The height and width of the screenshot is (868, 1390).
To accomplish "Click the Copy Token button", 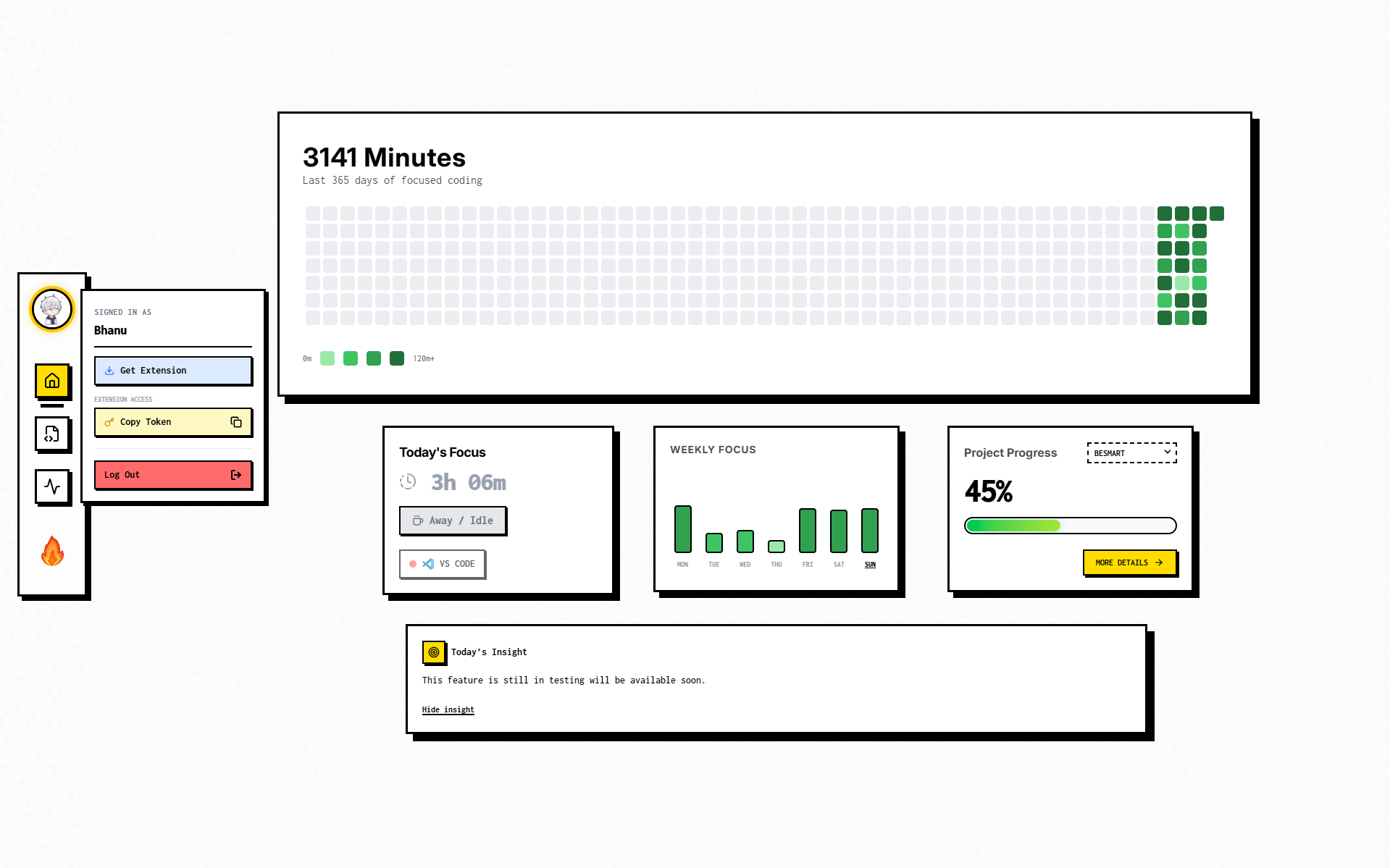I will point(173,422).
